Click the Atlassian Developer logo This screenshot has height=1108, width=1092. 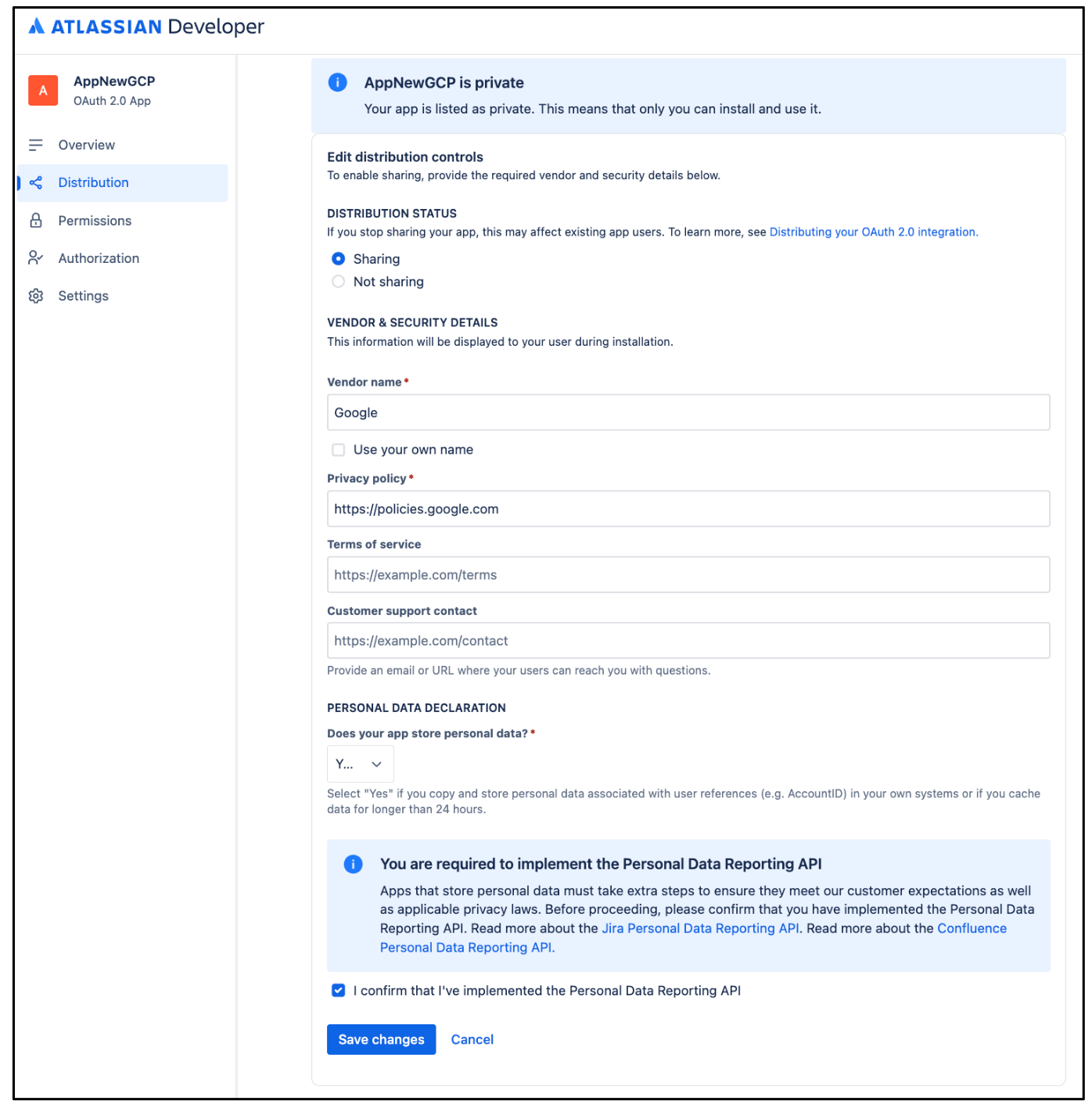[x=146, y=27]
